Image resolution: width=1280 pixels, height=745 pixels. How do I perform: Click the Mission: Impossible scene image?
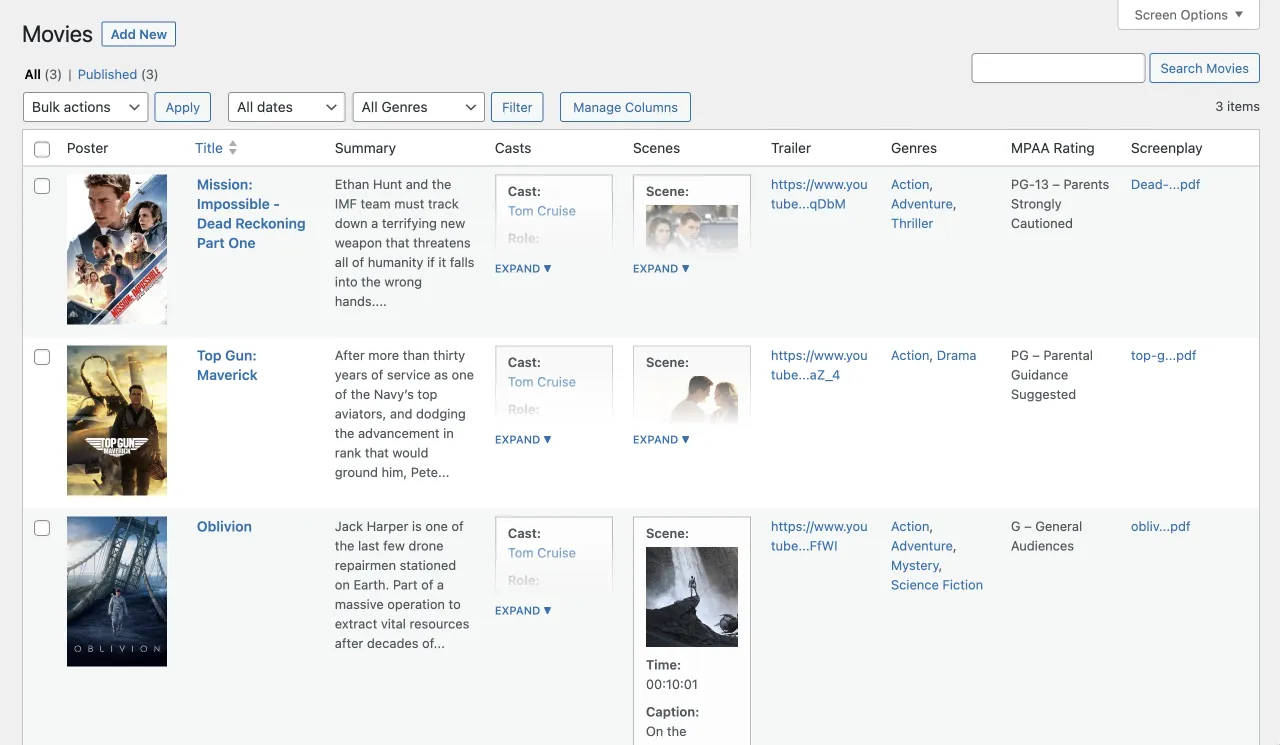click(692, 228)
